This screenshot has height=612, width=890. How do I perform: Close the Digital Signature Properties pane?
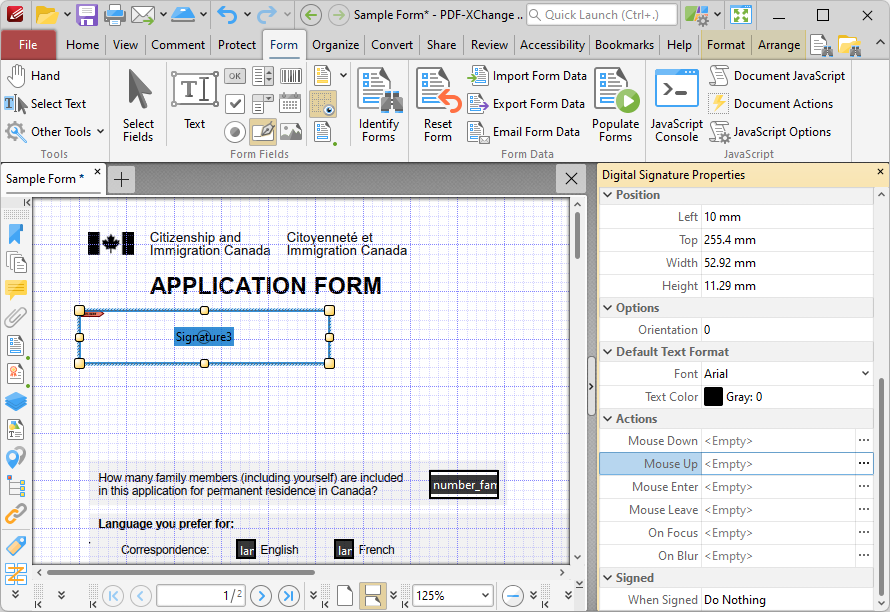pos(880,171)
